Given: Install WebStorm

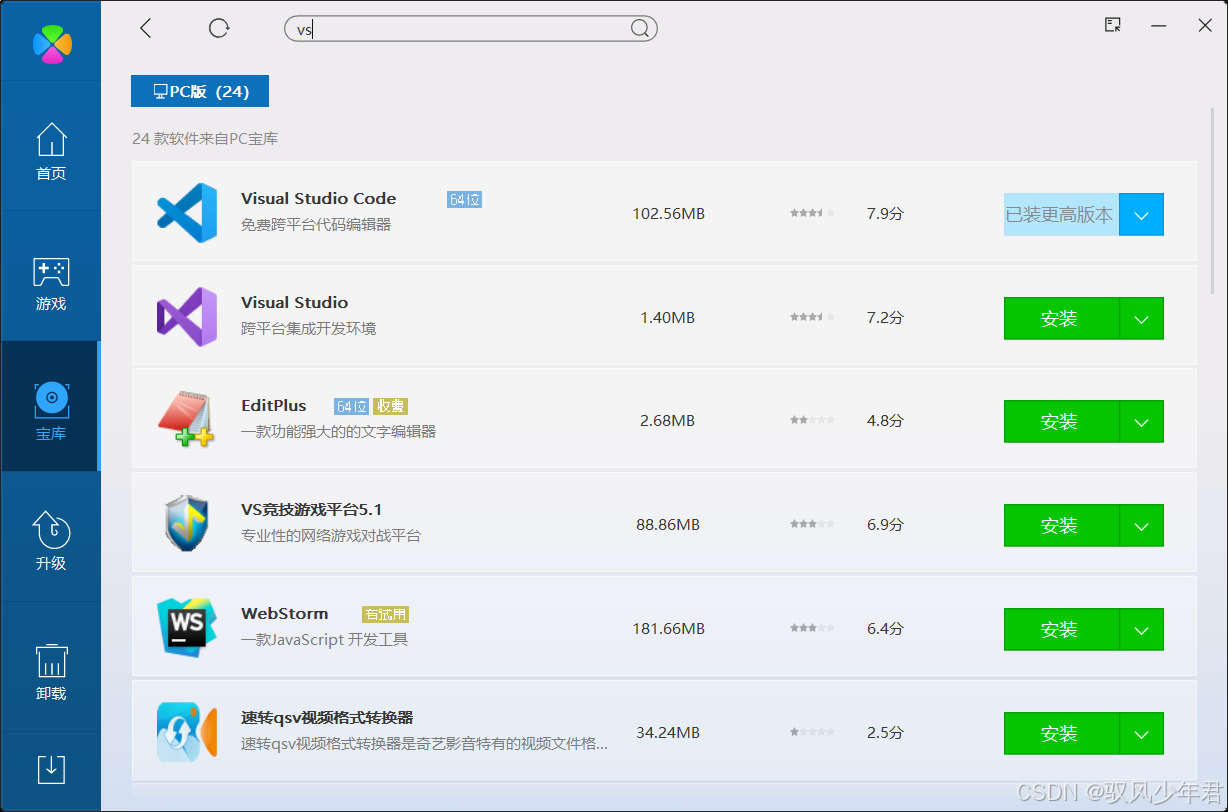Looking at the screenshot, I should tap(1061, 629).
